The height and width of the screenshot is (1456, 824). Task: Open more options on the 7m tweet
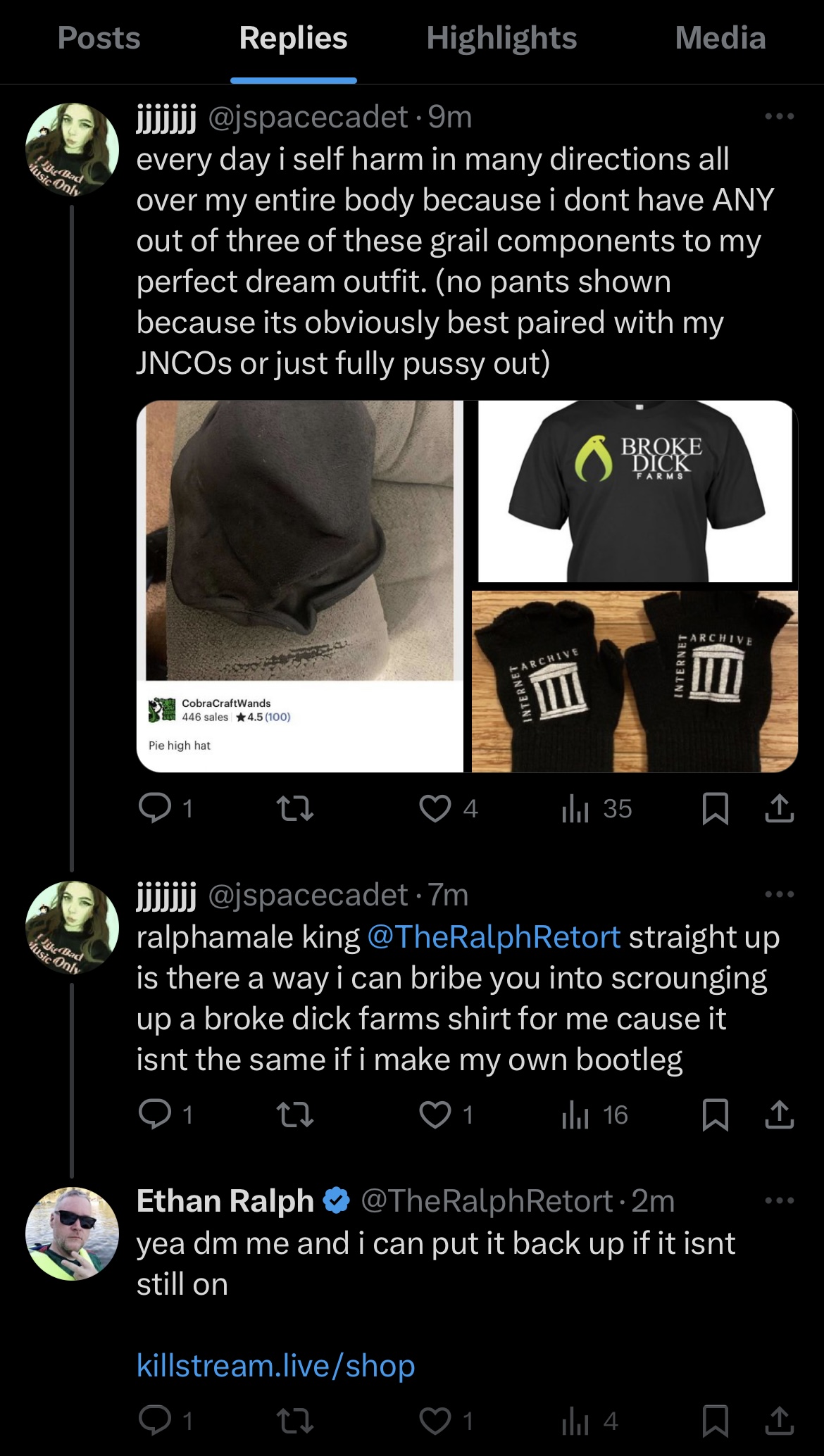coord(780,894)
